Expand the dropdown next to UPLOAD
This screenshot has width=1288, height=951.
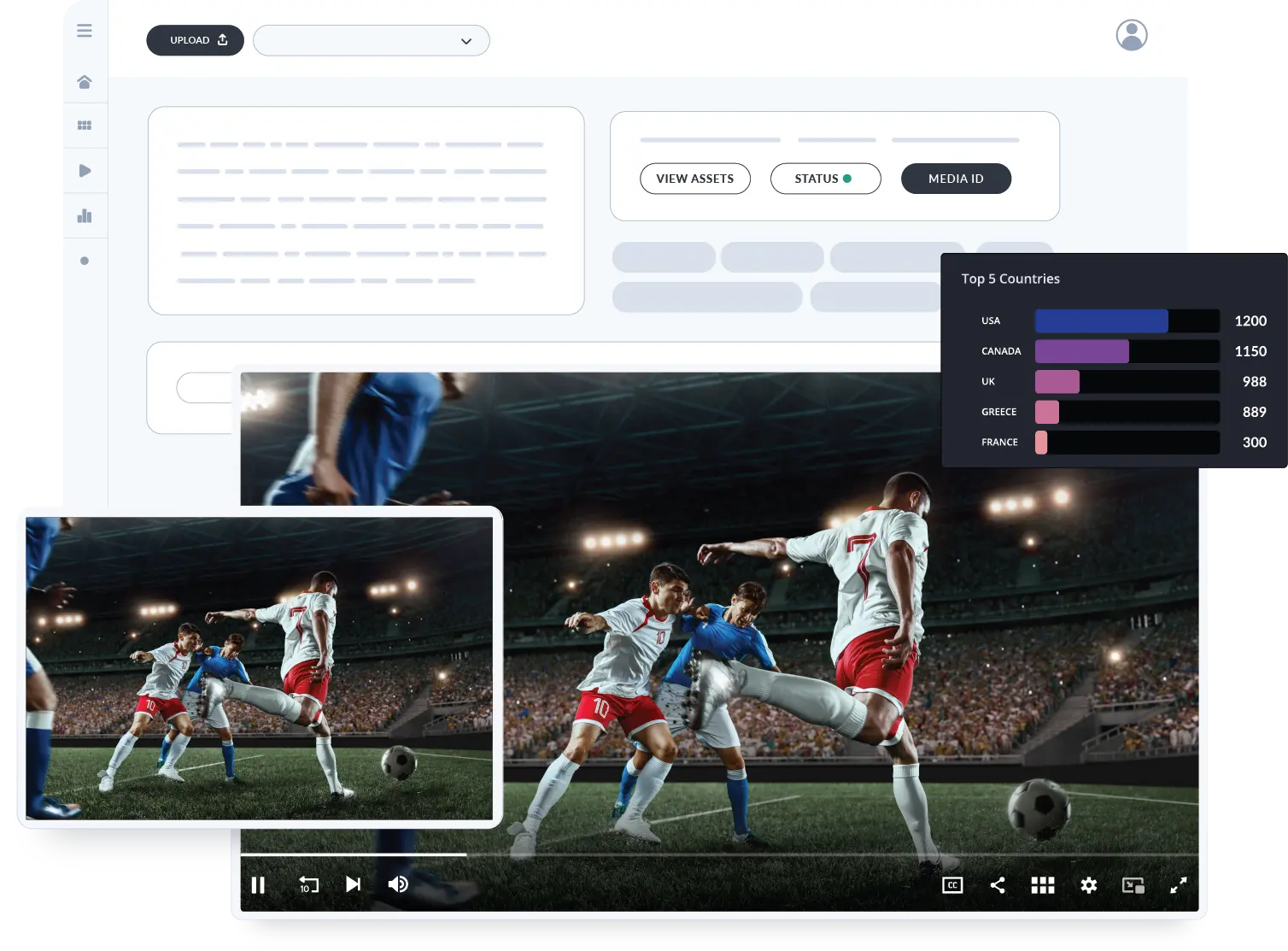tap(372, 41)
